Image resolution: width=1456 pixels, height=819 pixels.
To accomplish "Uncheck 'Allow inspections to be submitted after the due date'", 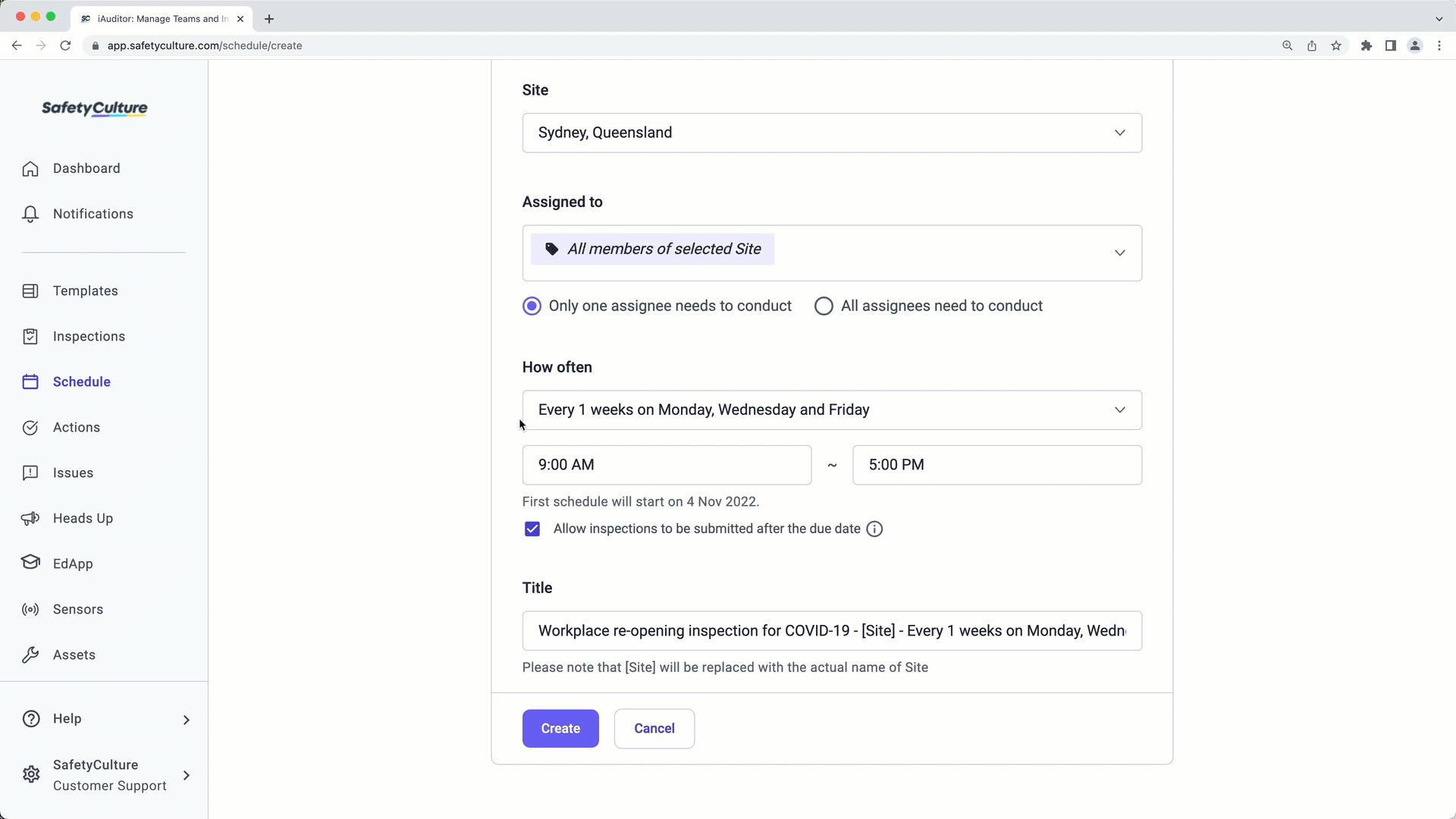I will (x=532, y=529).
